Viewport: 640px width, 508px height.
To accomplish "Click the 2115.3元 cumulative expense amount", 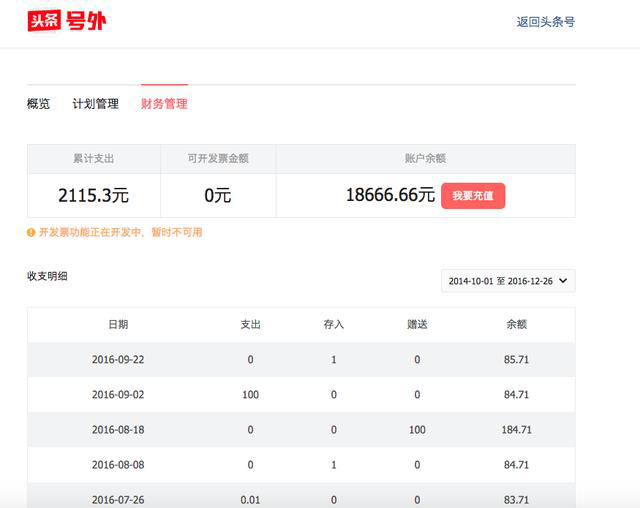I will click(x=93, y=196).
